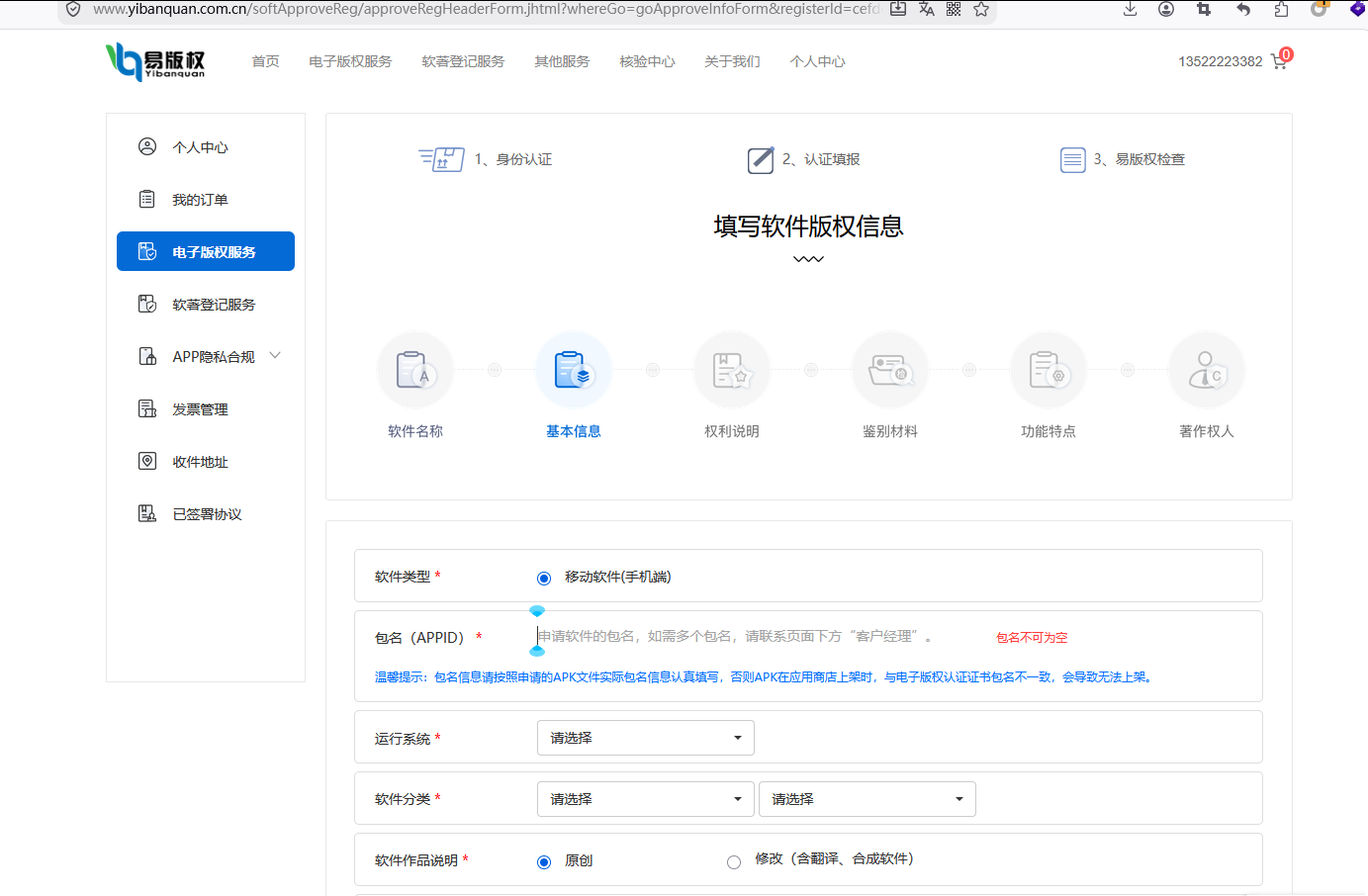The height and width of the screenshot is (896, 1368).
Task: Click the 鉴别材料 step icon
Action: click(x=890, y=370)
